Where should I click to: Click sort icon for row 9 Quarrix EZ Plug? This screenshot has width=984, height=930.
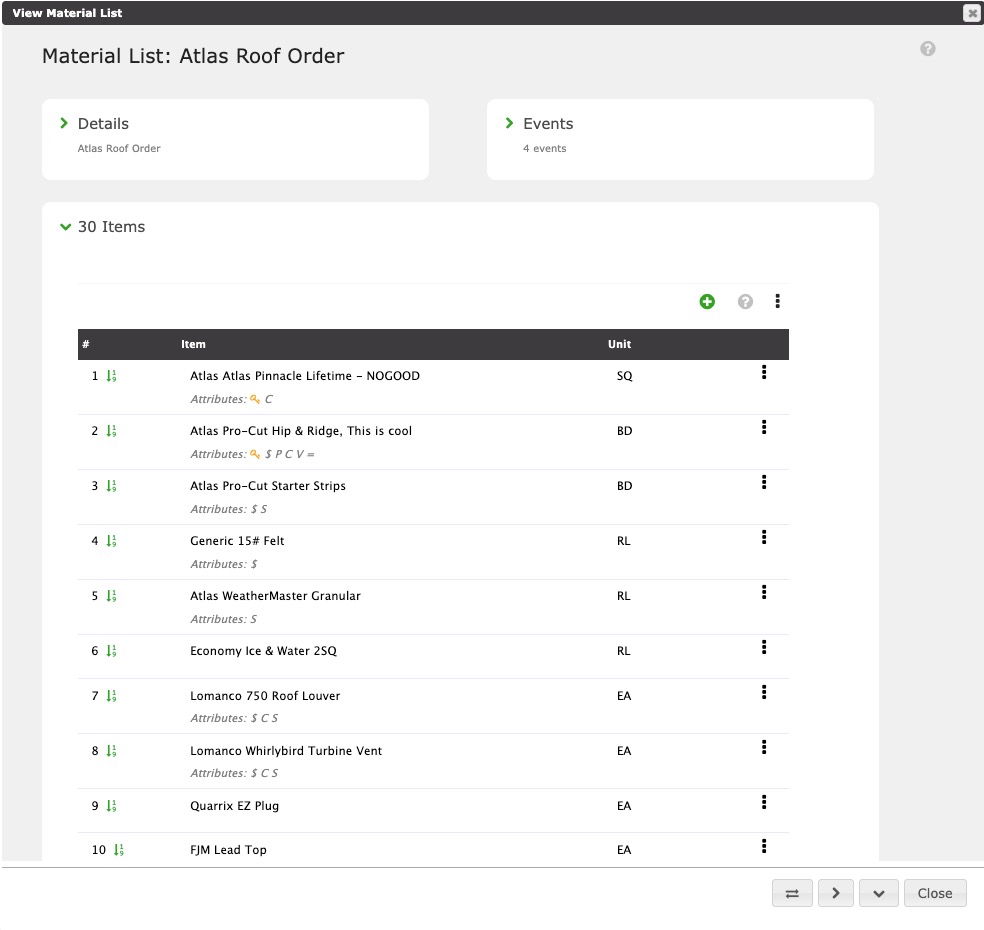(111, 805)
